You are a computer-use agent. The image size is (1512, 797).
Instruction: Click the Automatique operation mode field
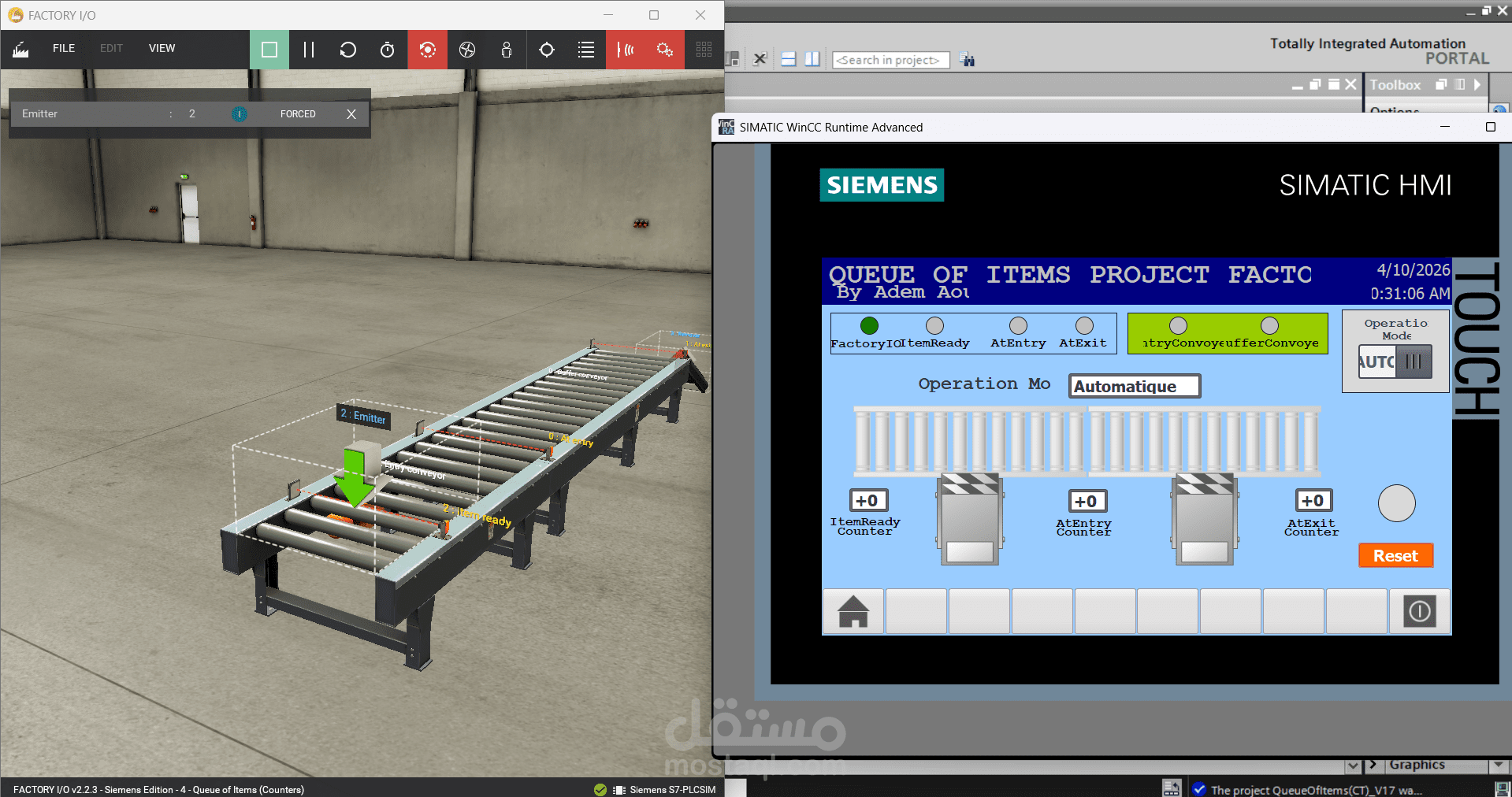1135,386
